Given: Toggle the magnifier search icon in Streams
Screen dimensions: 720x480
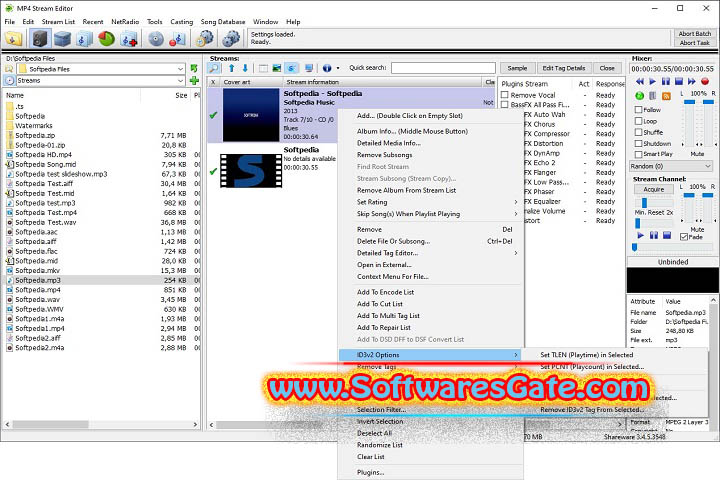Looking at the screenshot, I should point(214,68).
